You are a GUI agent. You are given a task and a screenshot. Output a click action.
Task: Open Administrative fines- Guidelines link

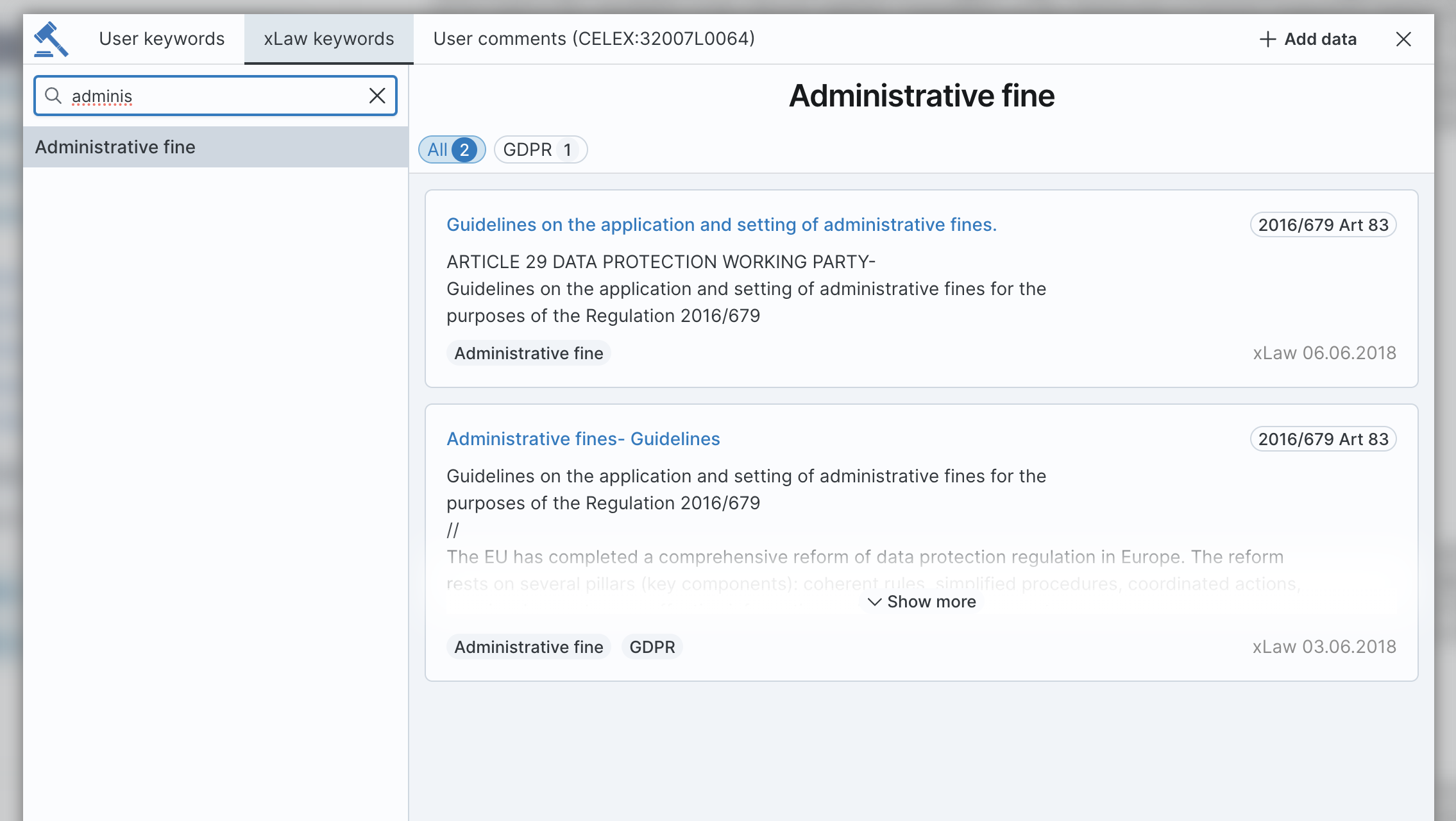(583, 439)
